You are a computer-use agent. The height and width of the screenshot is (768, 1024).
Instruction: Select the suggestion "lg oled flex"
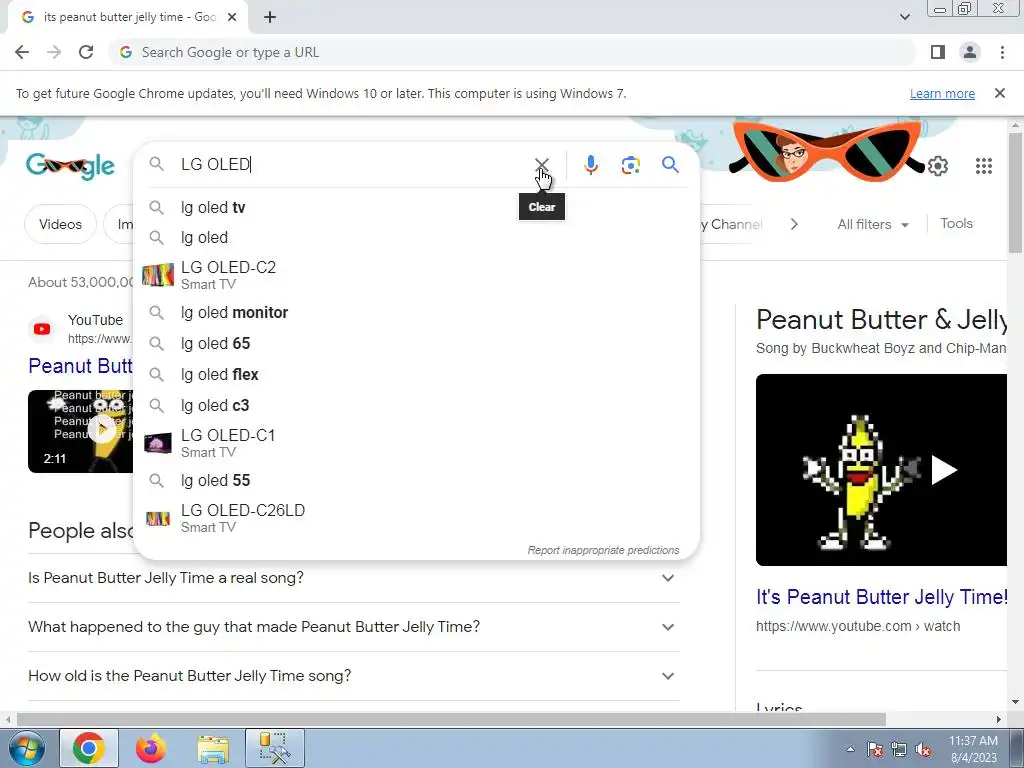tap(416, 375)
